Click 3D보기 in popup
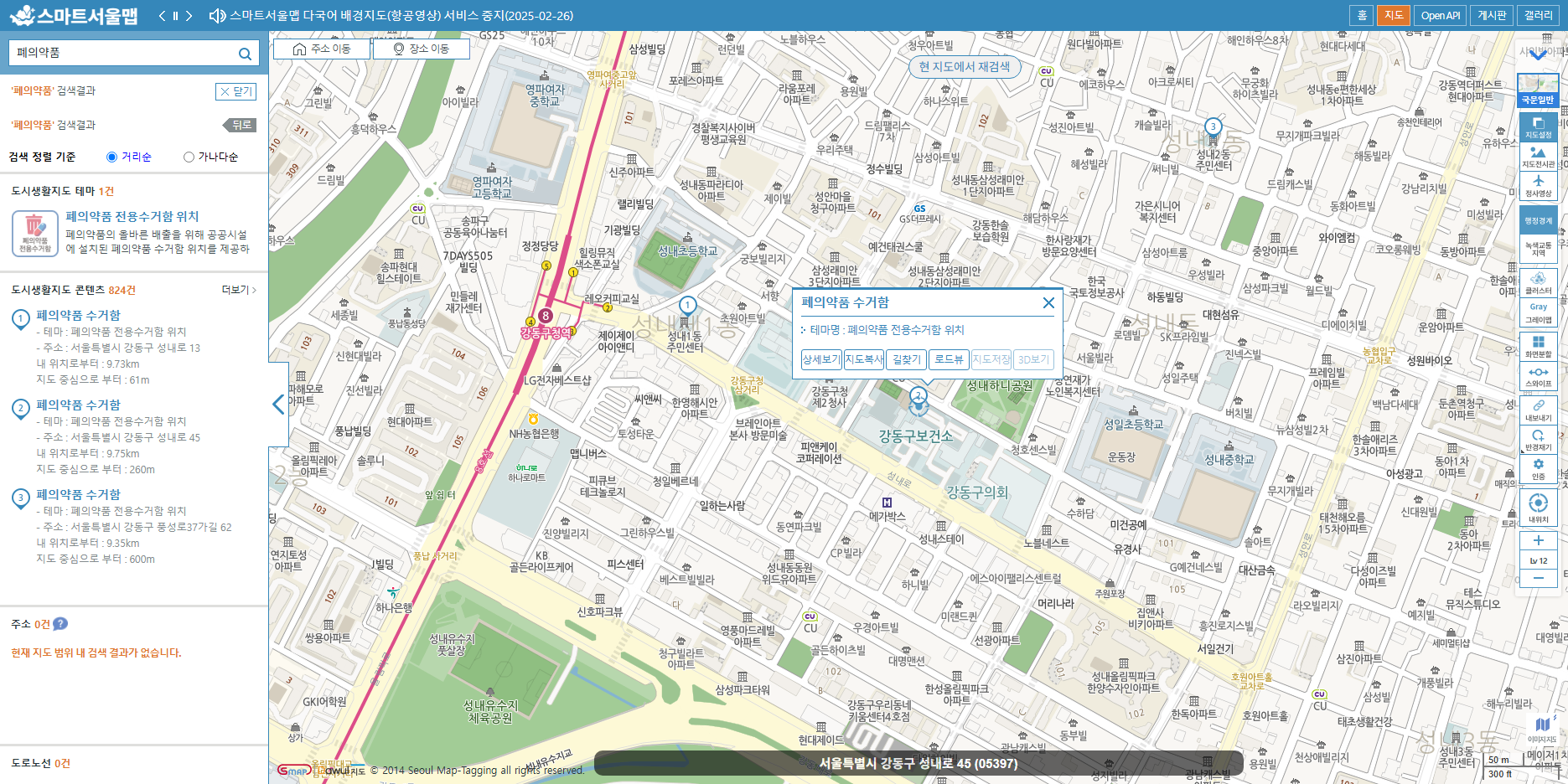The width and height of the screenshot is (1568, 784). pyautogui.click(x=1033, y=359)
